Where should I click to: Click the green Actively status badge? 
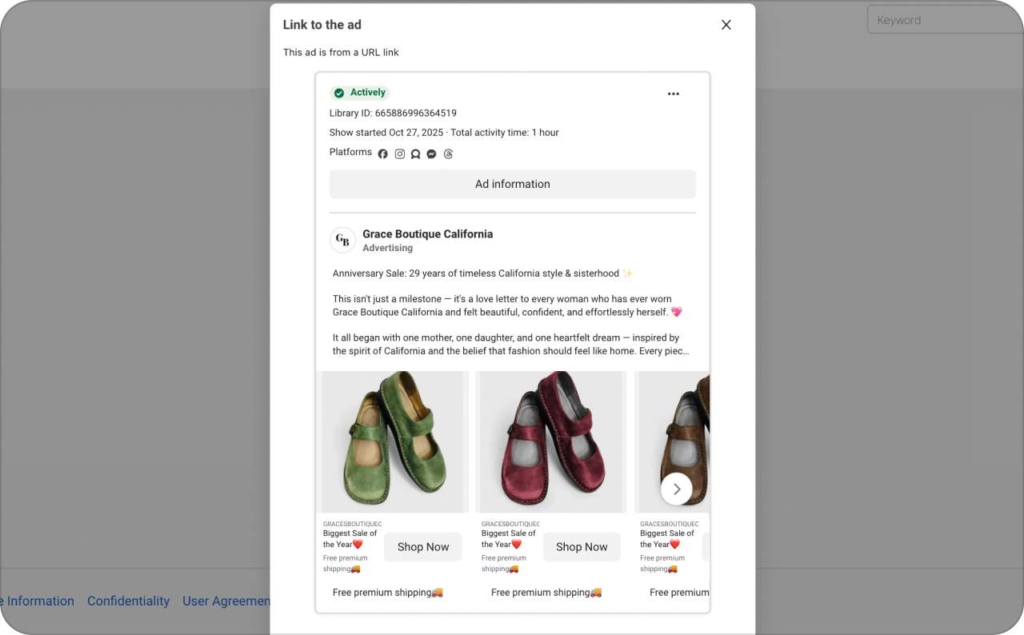click(359, 93)
